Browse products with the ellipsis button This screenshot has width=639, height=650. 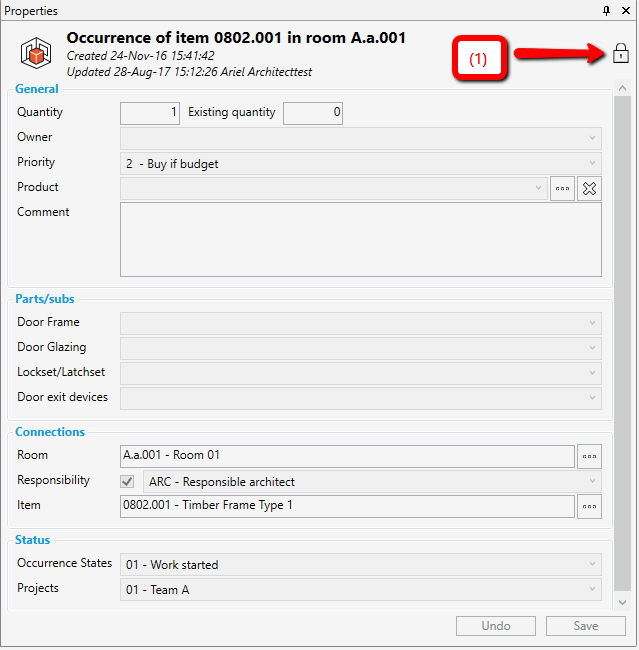point(562,189)
